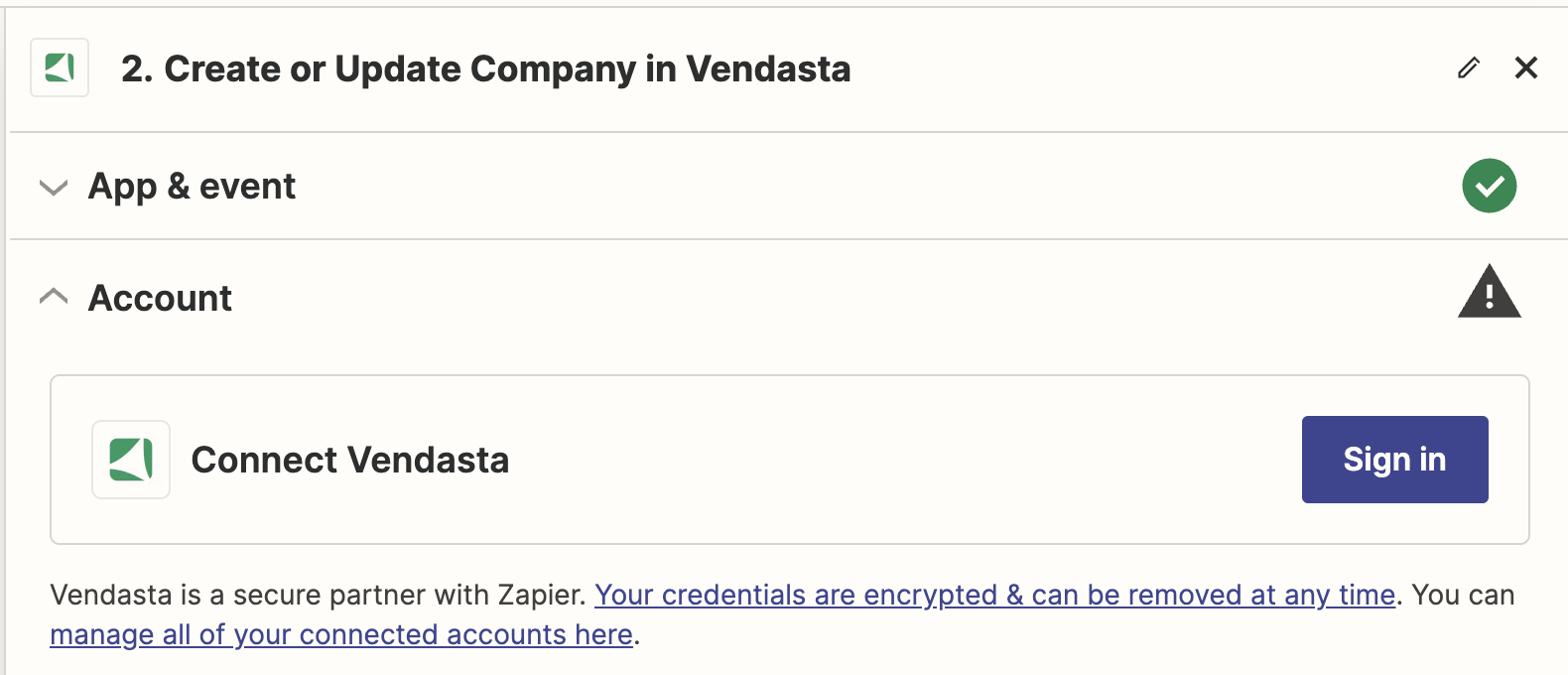Image resolution: width=1568 pixels, height=675 pixels.
Task: Click the Vendasta logo in the Connect card
Action: (131, 460)
